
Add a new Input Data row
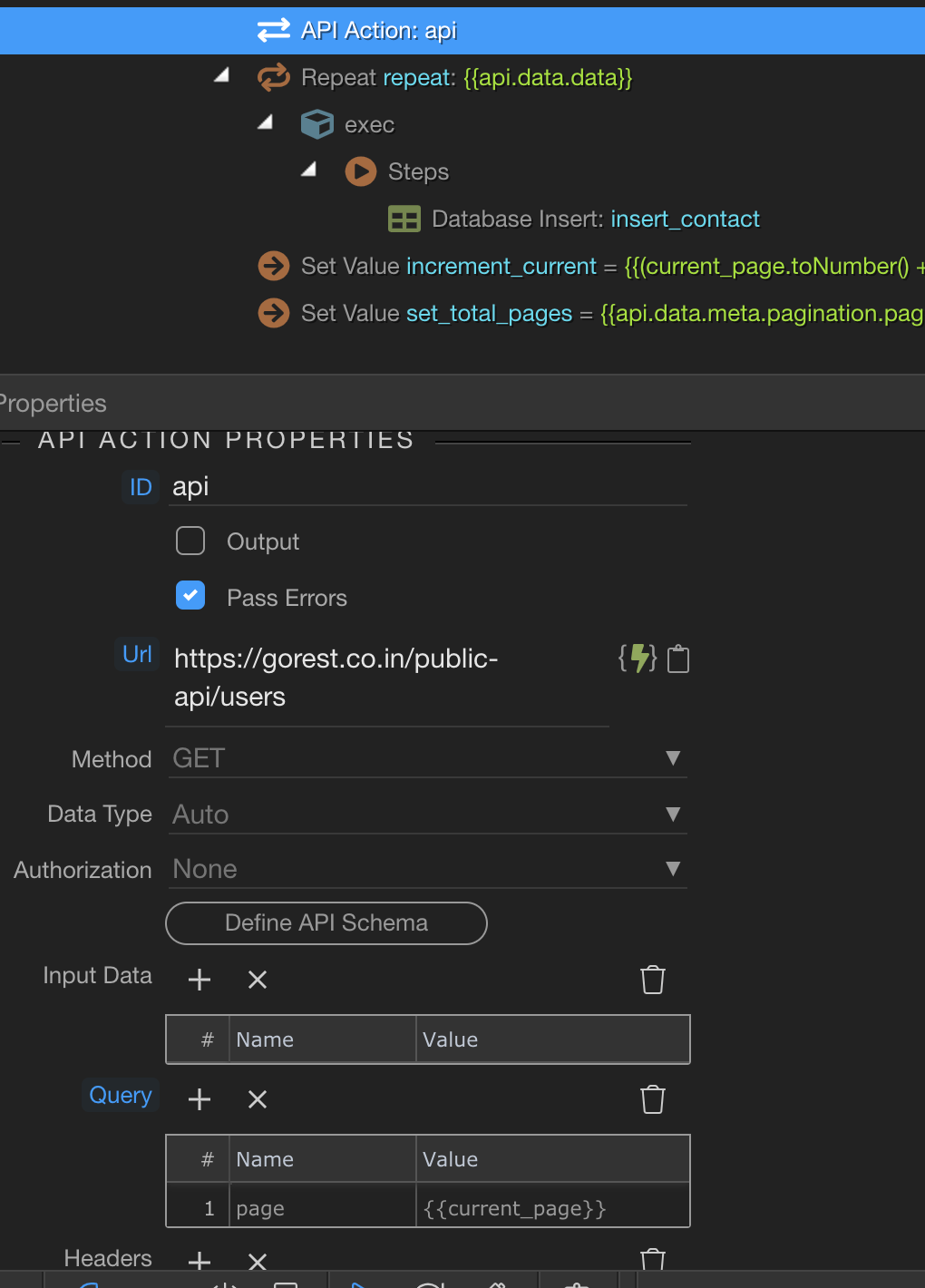pyautogui.click(x=200, y=980)
